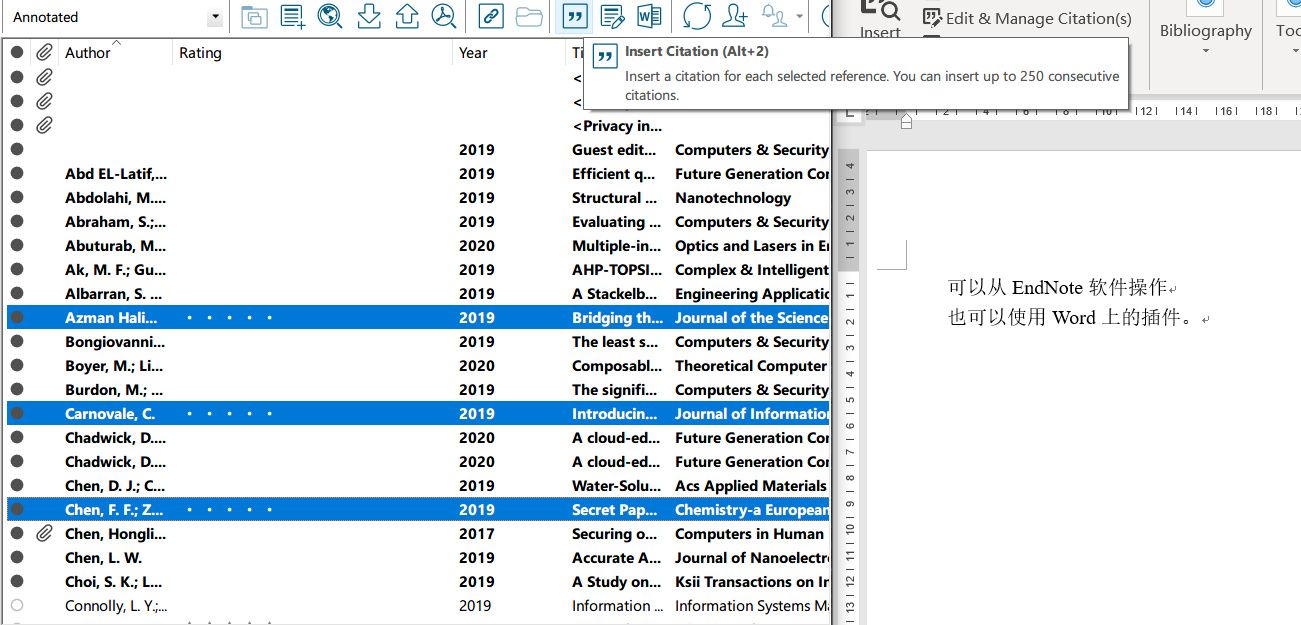Export references with the upward arrow icon

[406, 17]
